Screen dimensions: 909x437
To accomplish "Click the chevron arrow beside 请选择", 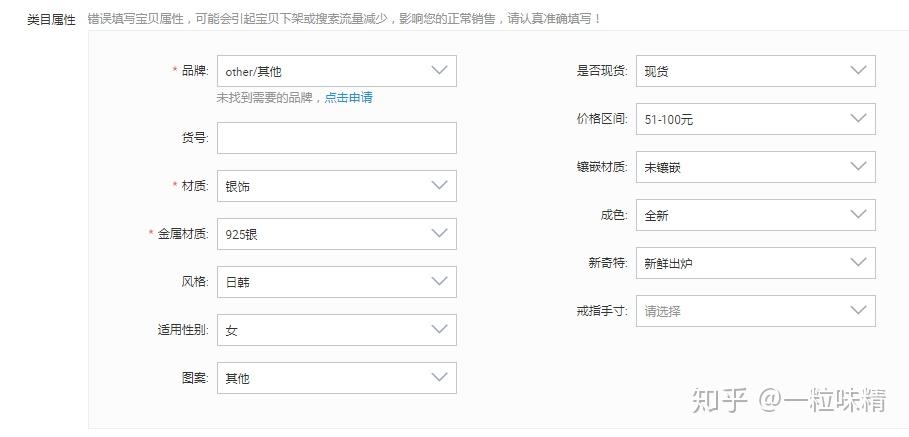I will click(x=858, y=311).
